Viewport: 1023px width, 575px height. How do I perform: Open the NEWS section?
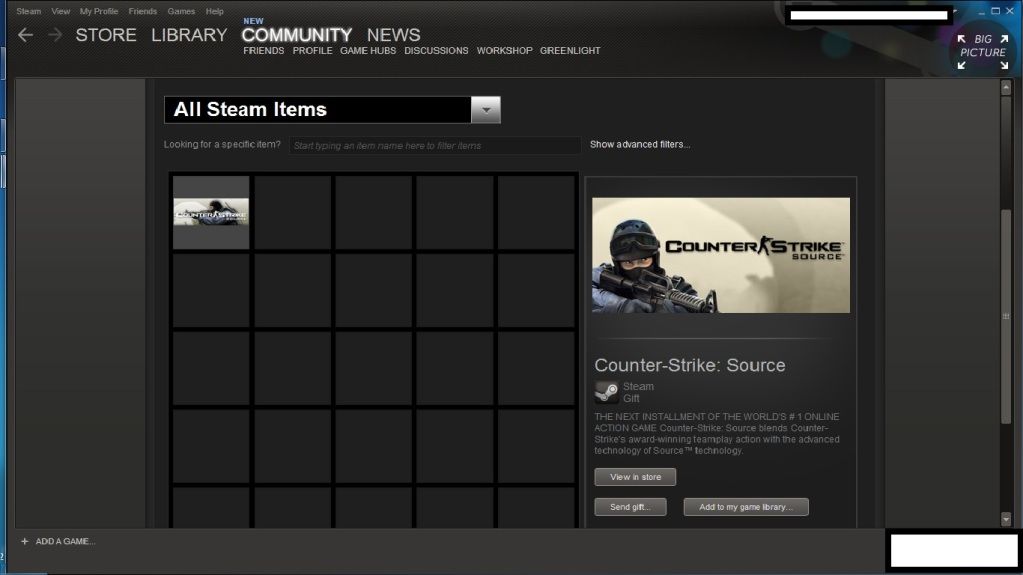tap(393, 35)
